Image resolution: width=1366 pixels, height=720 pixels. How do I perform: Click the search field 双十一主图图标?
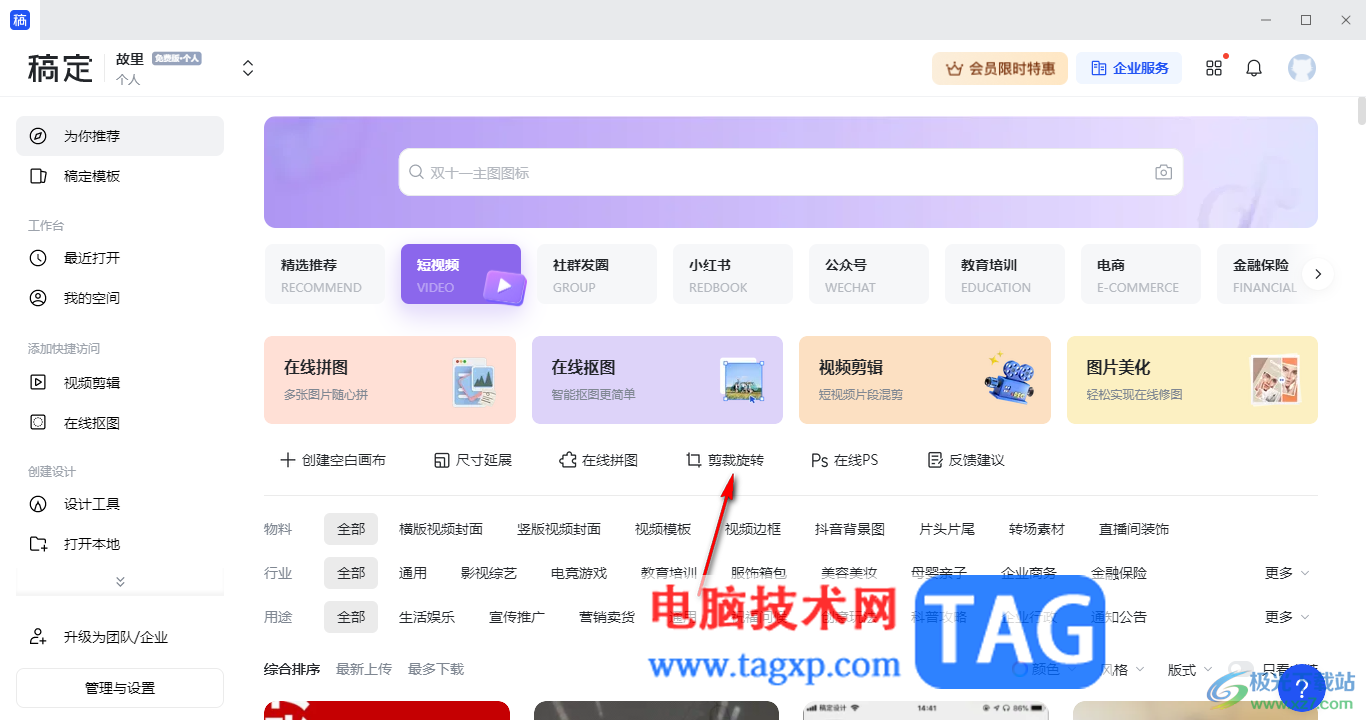click(790, 172)
